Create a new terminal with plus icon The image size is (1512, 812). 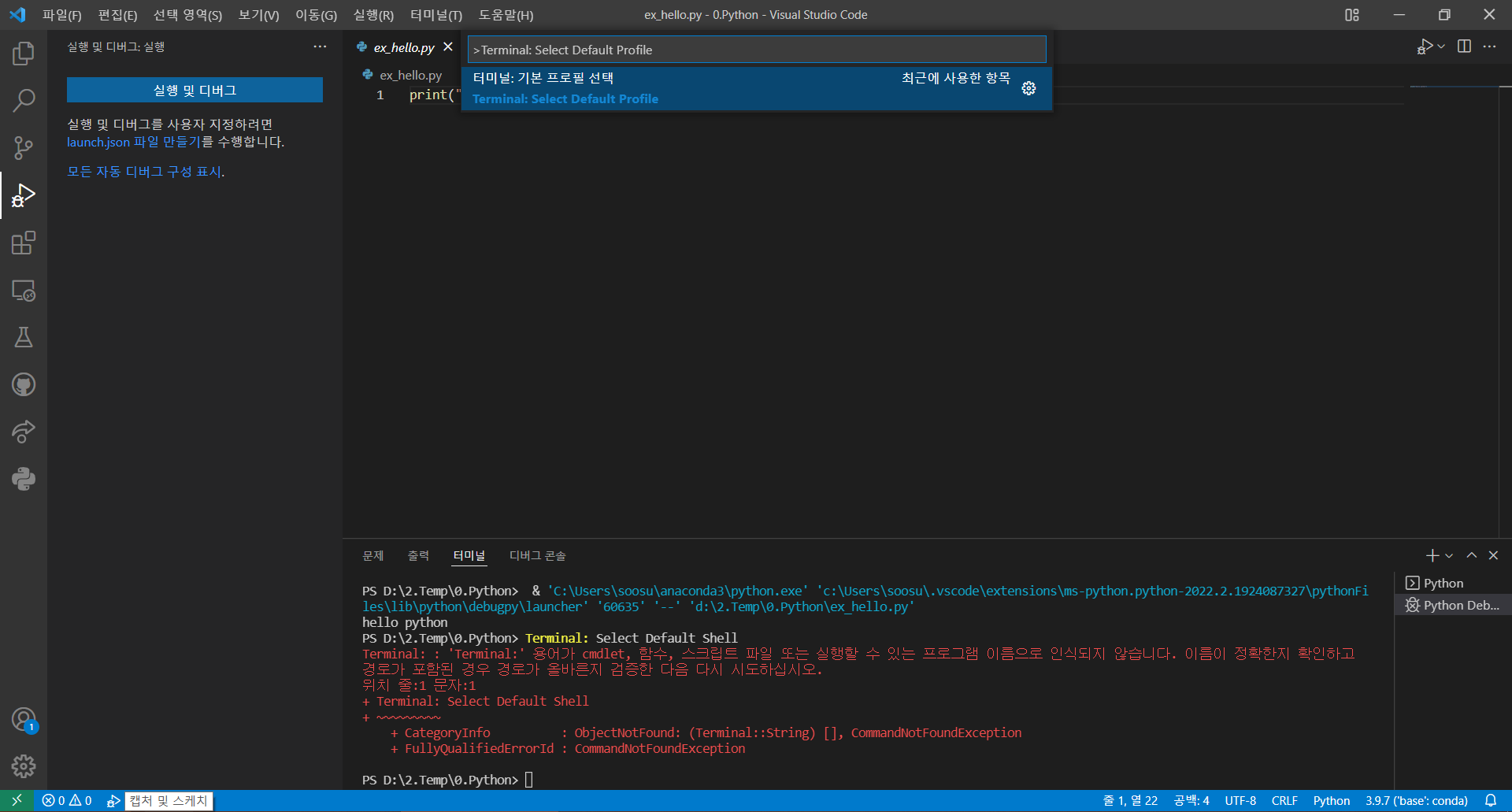[1432, 555]
